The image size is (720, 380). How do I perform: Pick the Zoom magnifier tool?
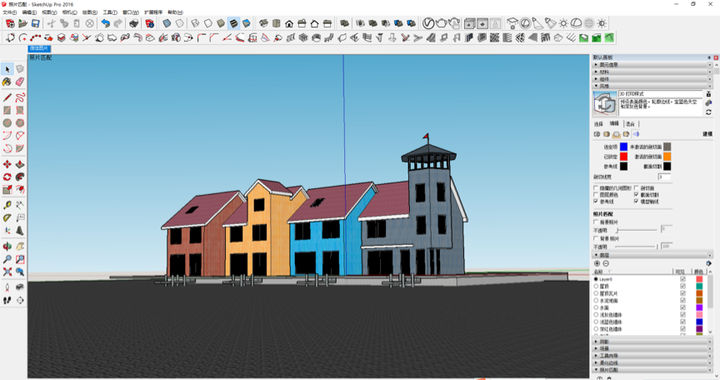pyautogui.click(x=7, y=259)
